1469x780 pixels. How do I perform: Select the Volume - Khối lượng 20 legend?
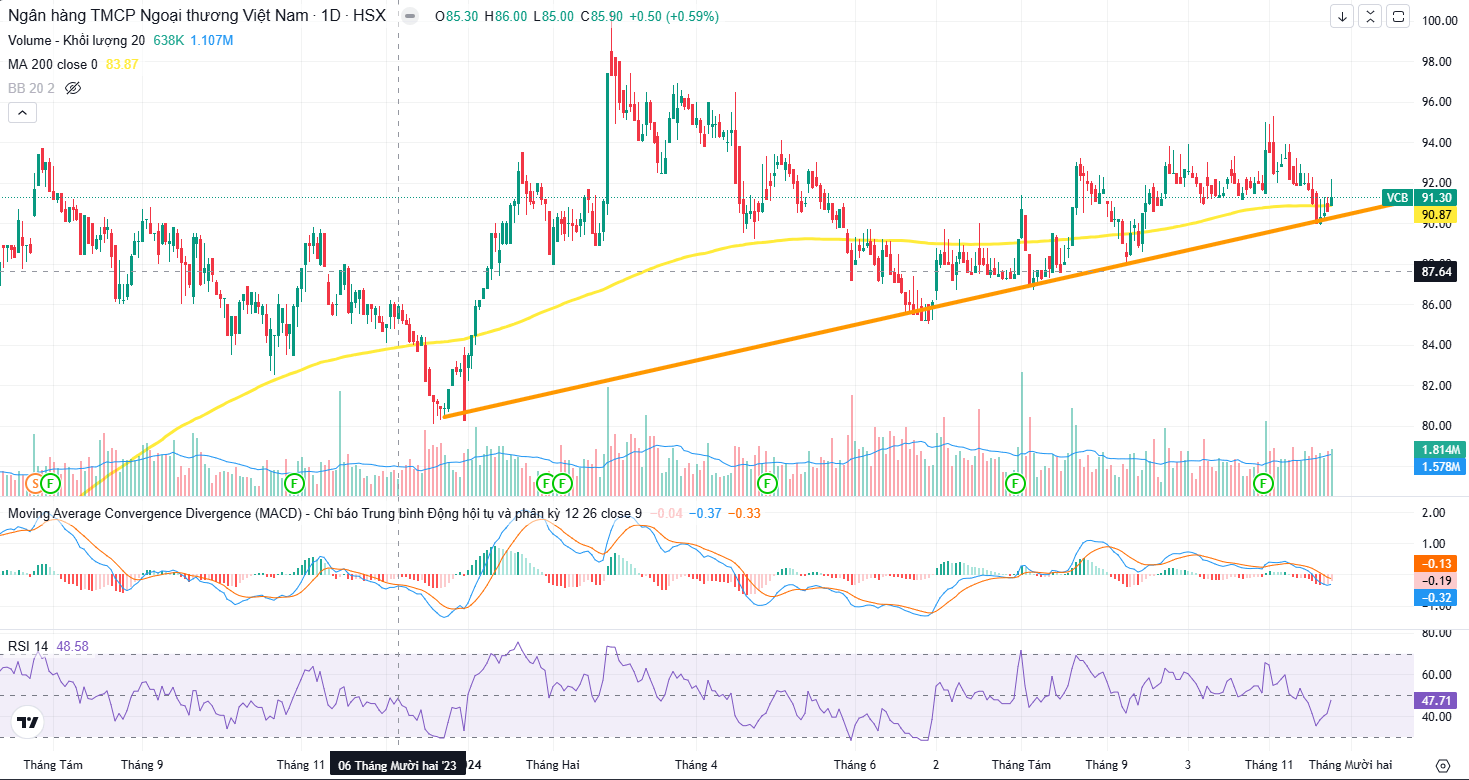(77, 40)
